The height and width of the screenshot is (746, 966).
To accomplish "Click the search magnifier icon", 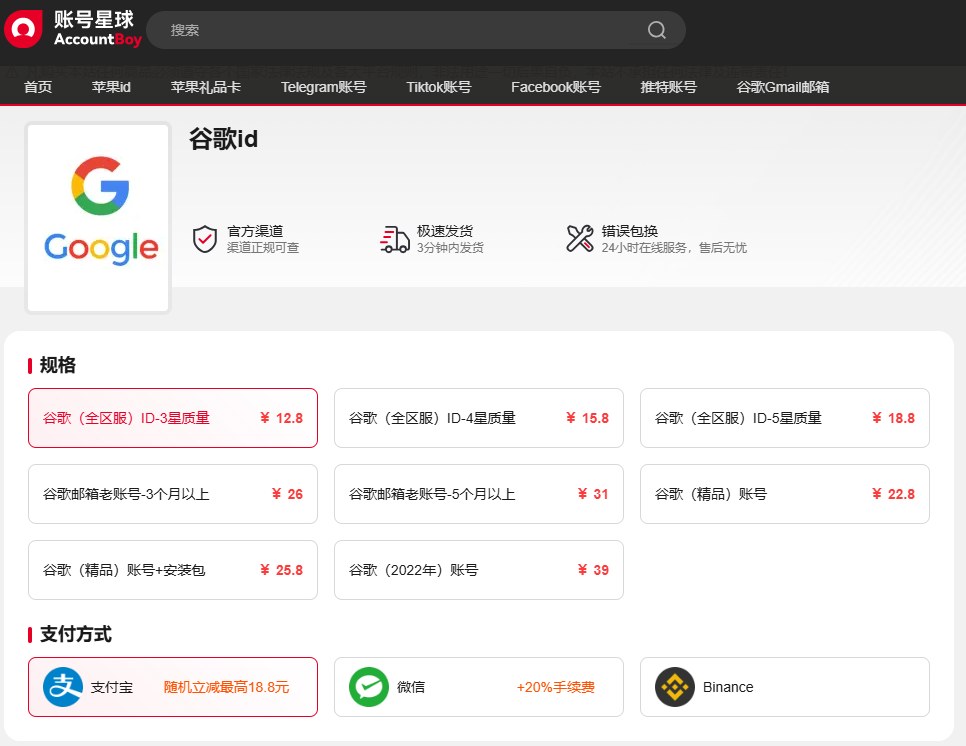I will (x=657, y=30).
